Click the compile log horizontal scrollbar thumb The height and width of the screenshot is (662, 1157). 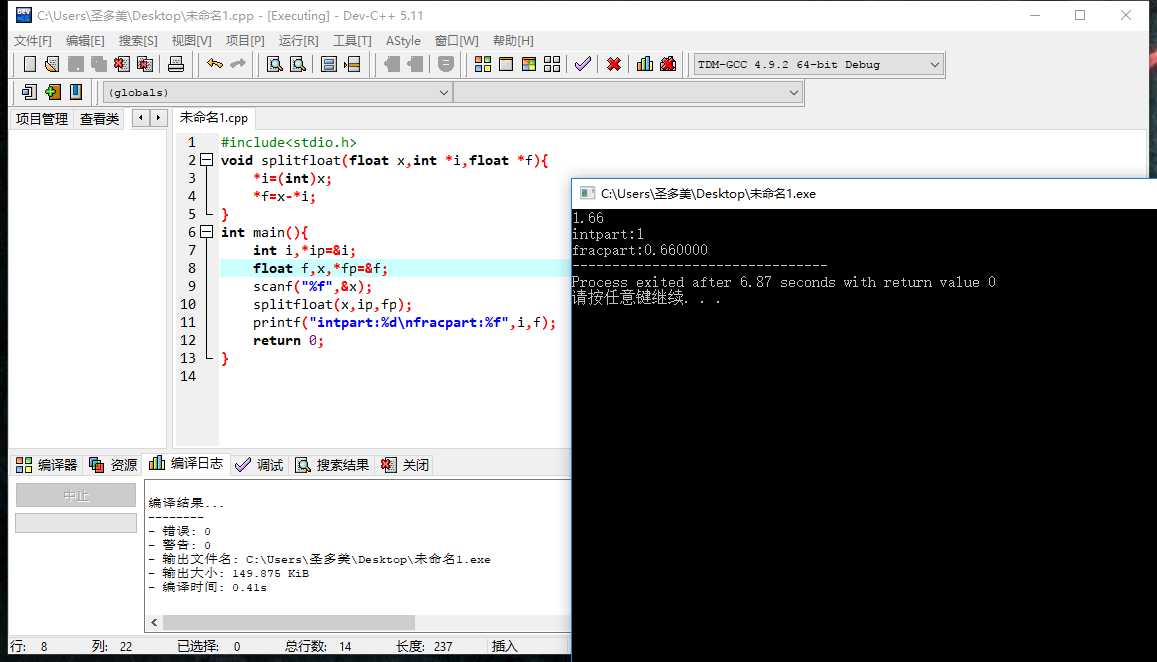coord(289,622)
